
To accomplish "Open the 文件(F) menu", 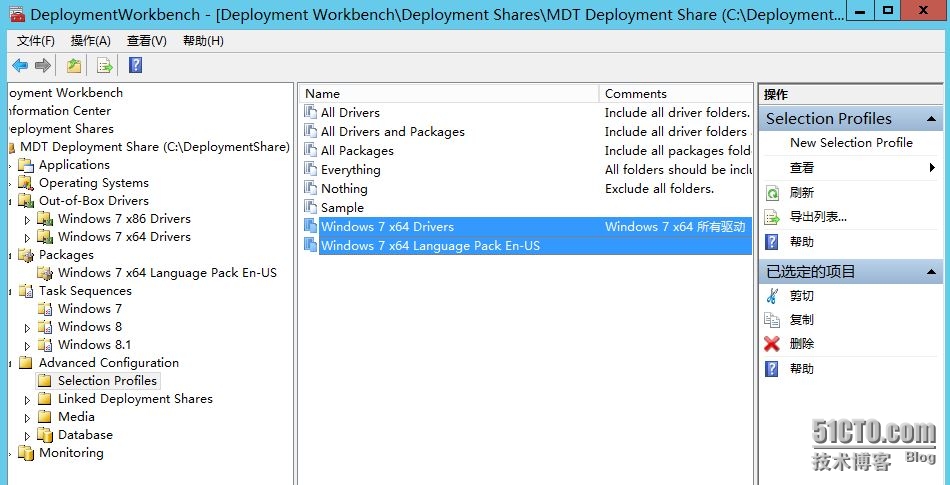I will pyautogui.click(x=36, y=41).
